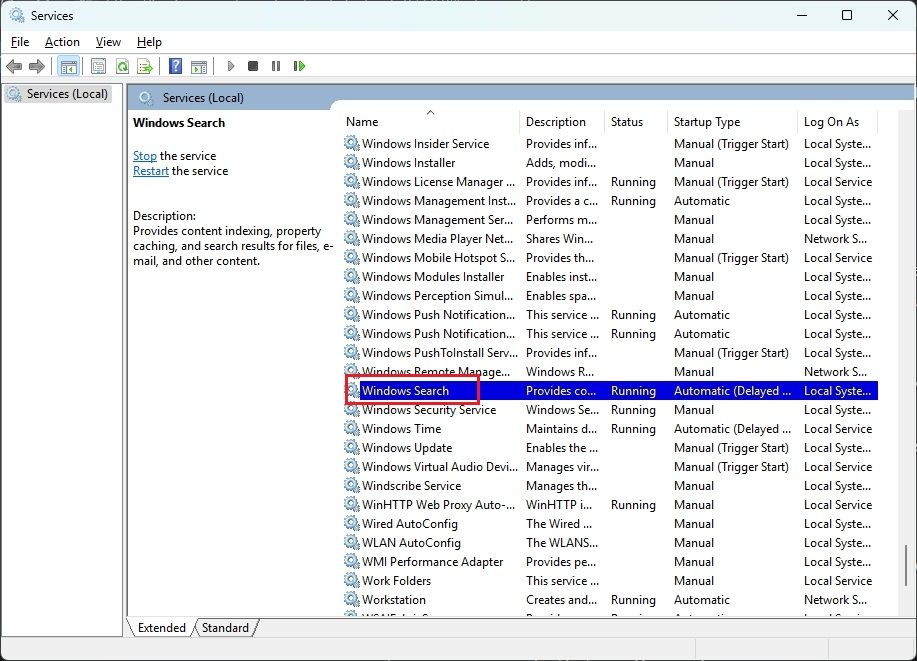Click gear icon of Windows Update row
The height and width of the screenshot is (661, 917).
351,447
